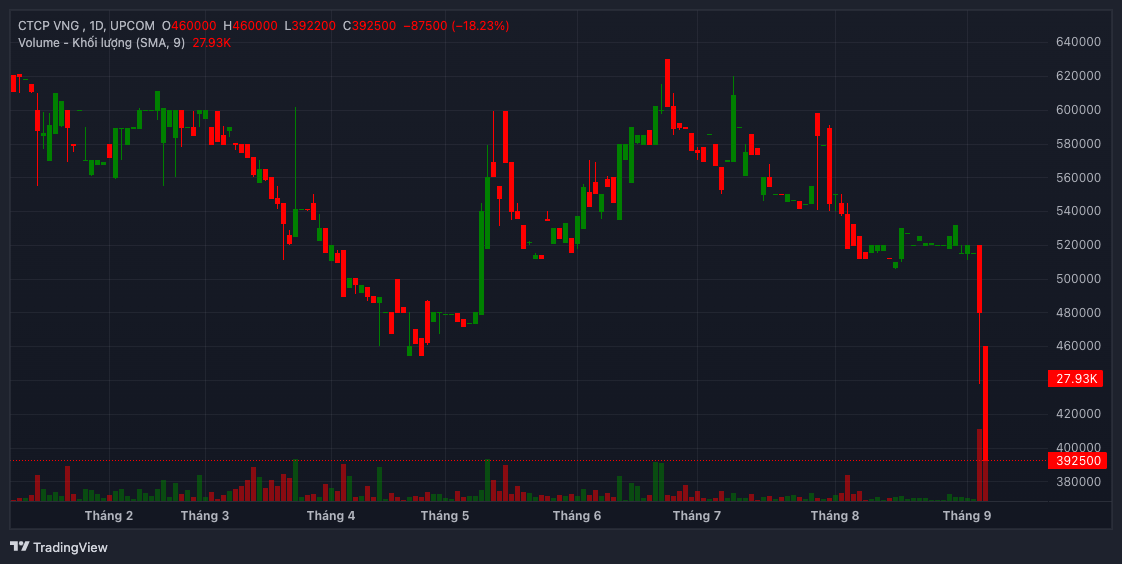Click the Tháng 7 time axis label
This screenshot has width=1122, height=564.
click(x=697, y=516)
